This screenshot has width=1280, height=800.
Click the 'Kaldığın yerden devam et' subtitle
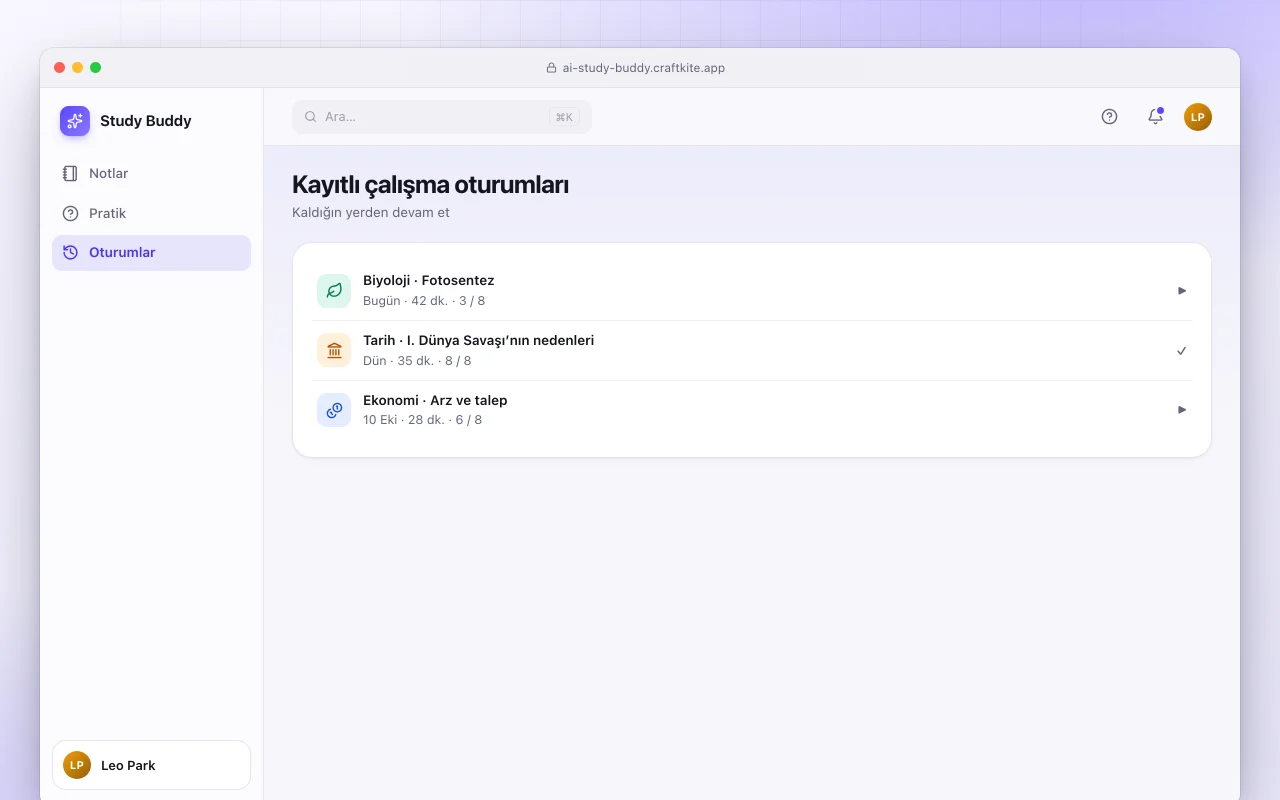pyautogui.click(x=371, y=213)
